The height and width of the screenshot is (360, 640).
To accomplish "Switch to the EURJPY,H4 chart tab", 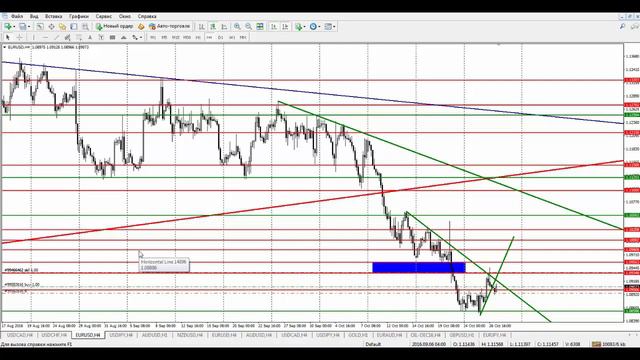I will [x=495, y=335].
